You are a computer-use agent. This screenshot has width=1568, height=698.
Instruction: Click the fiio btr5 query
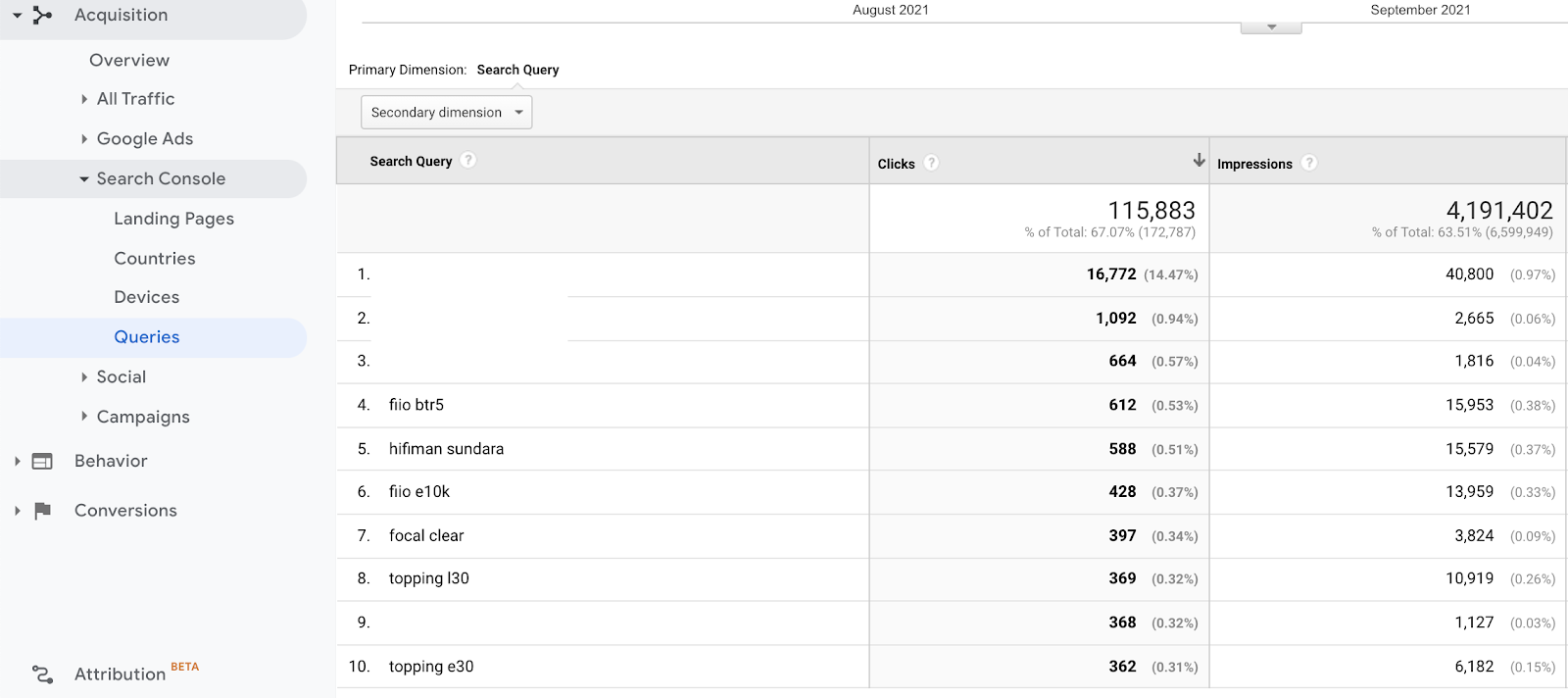(x=416, y=405)
